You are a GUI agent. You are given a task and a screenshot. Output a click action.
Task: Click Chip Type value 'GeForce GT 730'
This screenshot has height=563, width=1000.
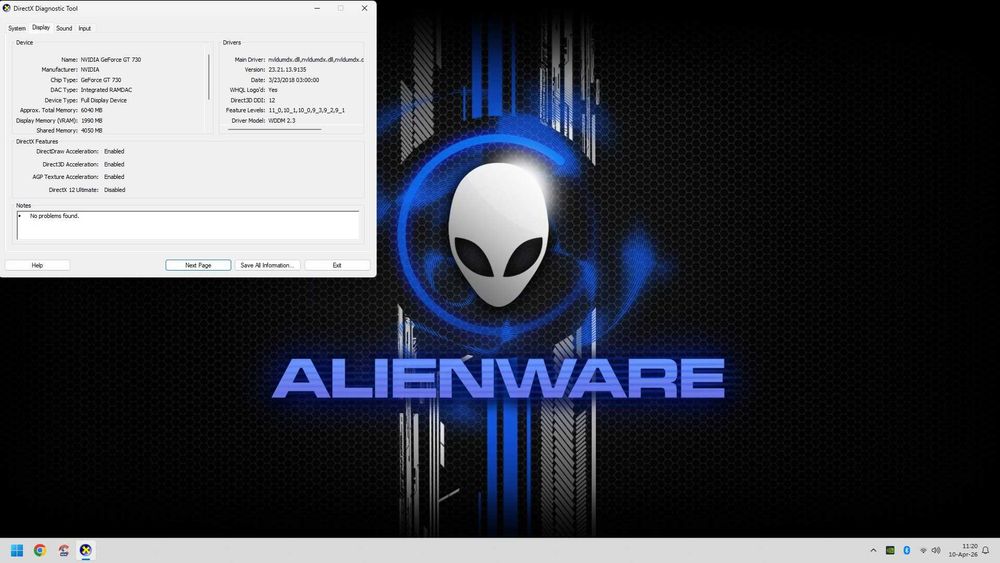[101, 80]
